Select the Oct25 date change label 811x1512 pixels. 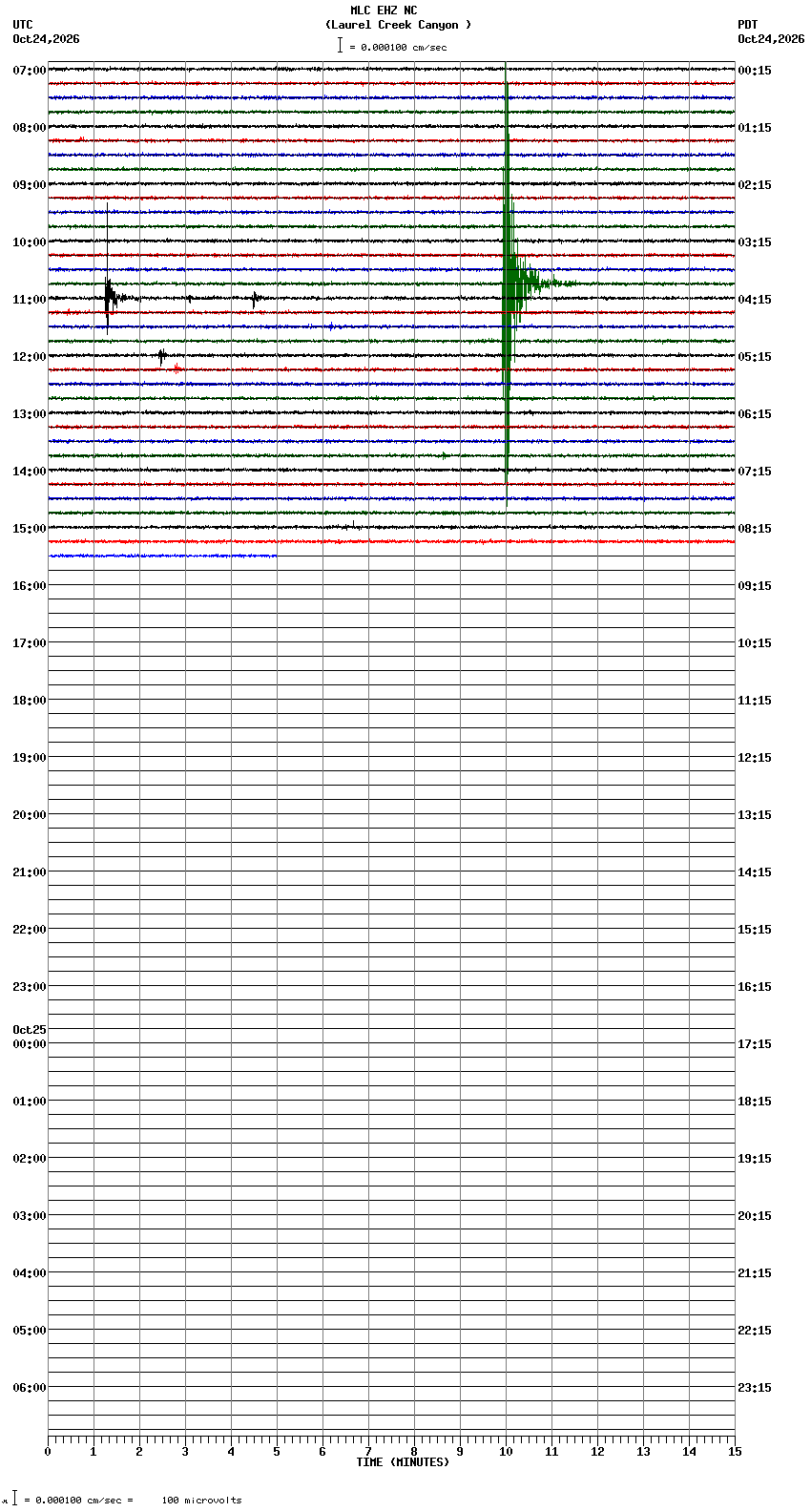point(30,1030)
